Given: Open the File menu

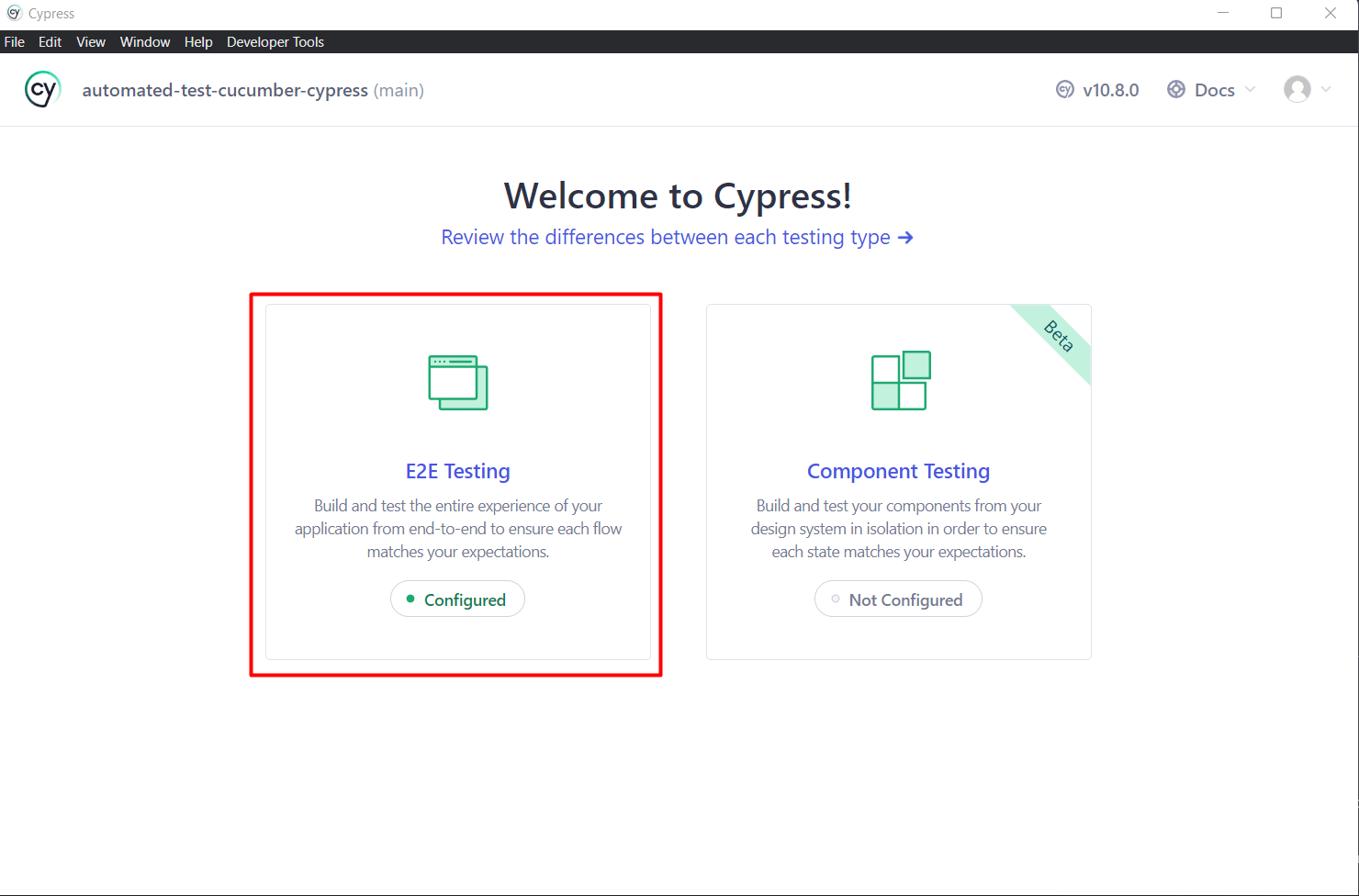Looking at the screenshot, I should [x=14, y=41].
